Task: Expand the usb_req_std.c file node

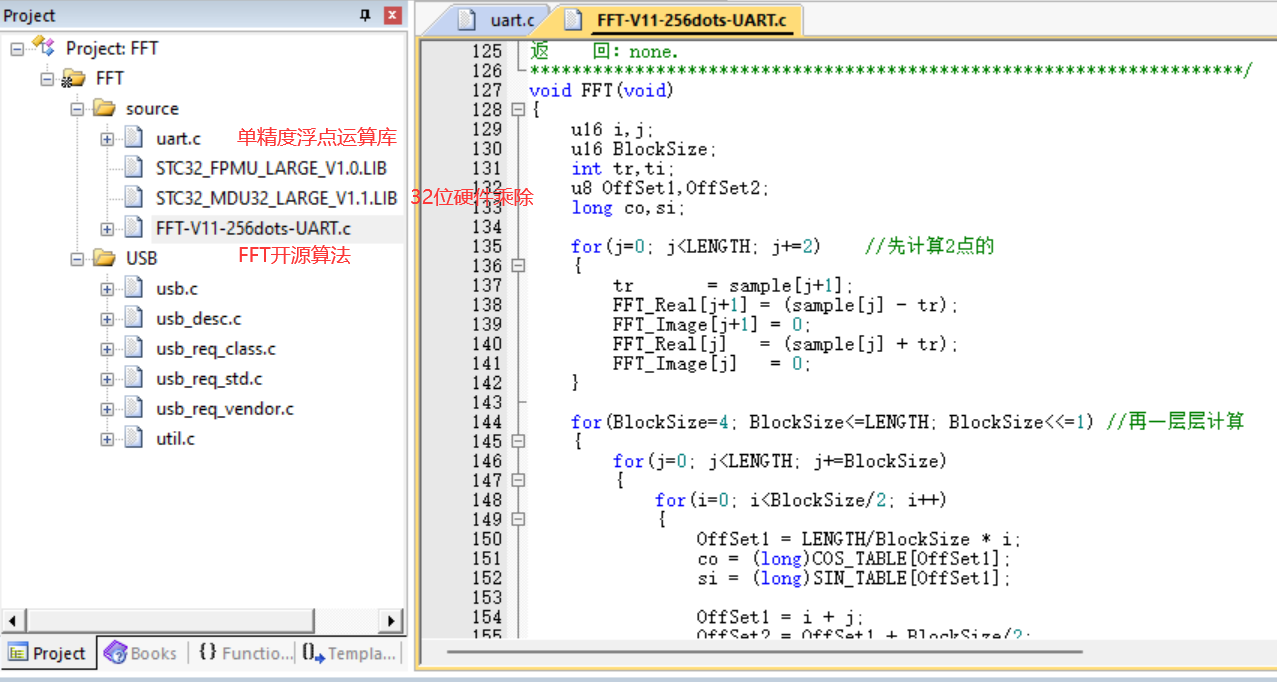Action: click(107, 378)
